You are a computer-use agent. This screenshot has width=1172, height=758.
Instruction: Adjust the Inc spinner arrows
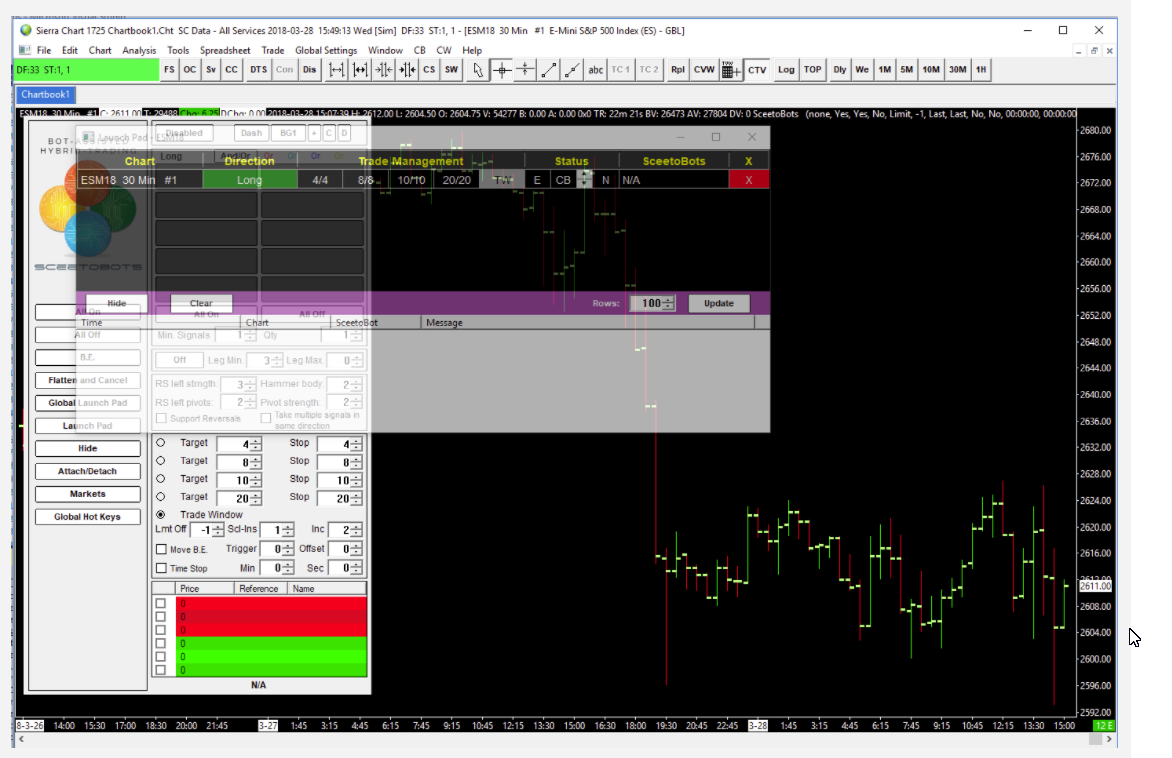pos(357,530)
